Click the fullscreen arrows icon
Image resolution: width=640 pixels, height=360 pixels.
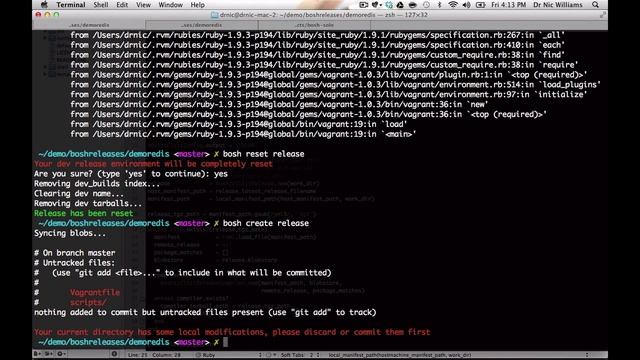(602, 15)
